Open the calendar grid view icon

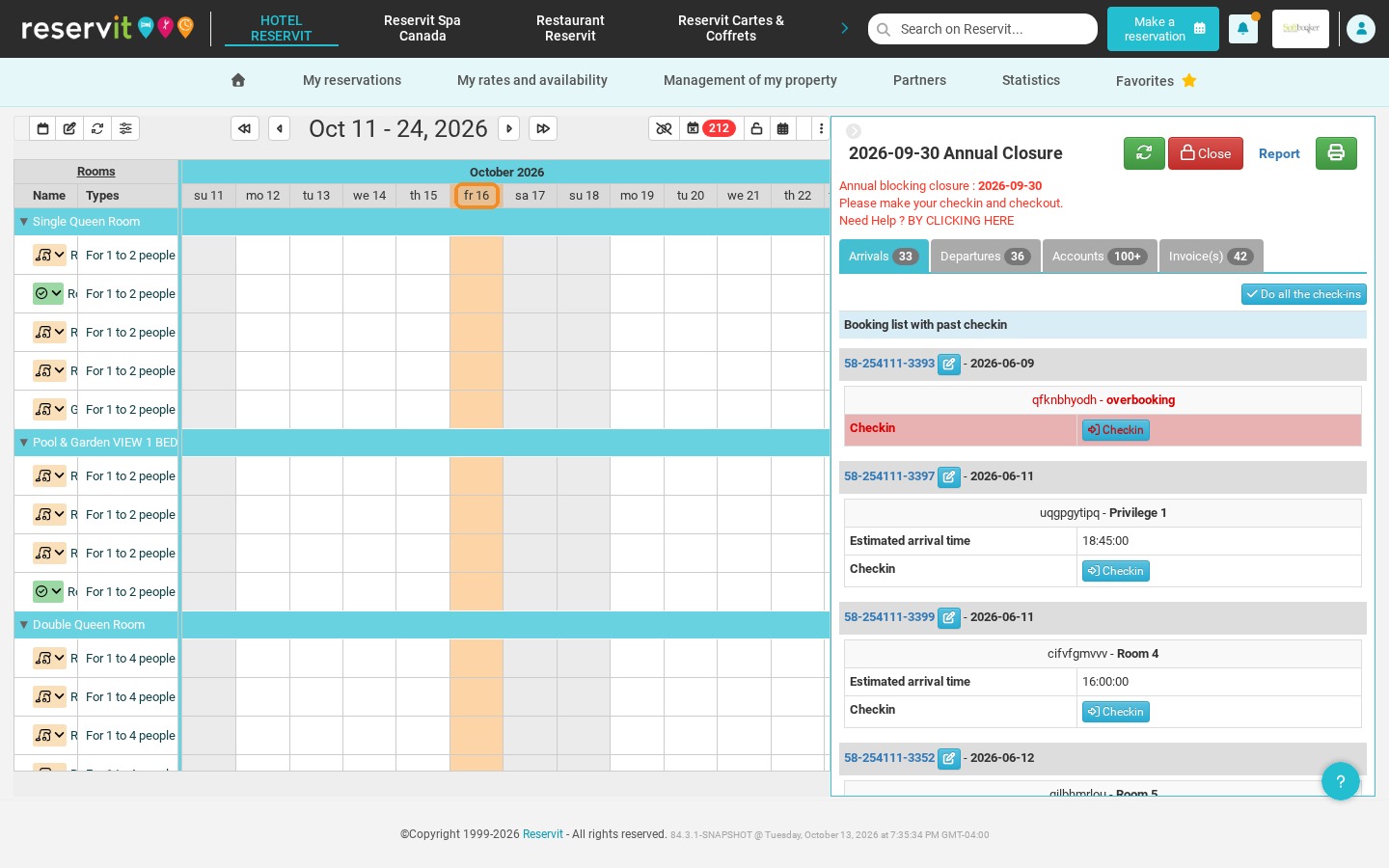click(x=783, y=128)
